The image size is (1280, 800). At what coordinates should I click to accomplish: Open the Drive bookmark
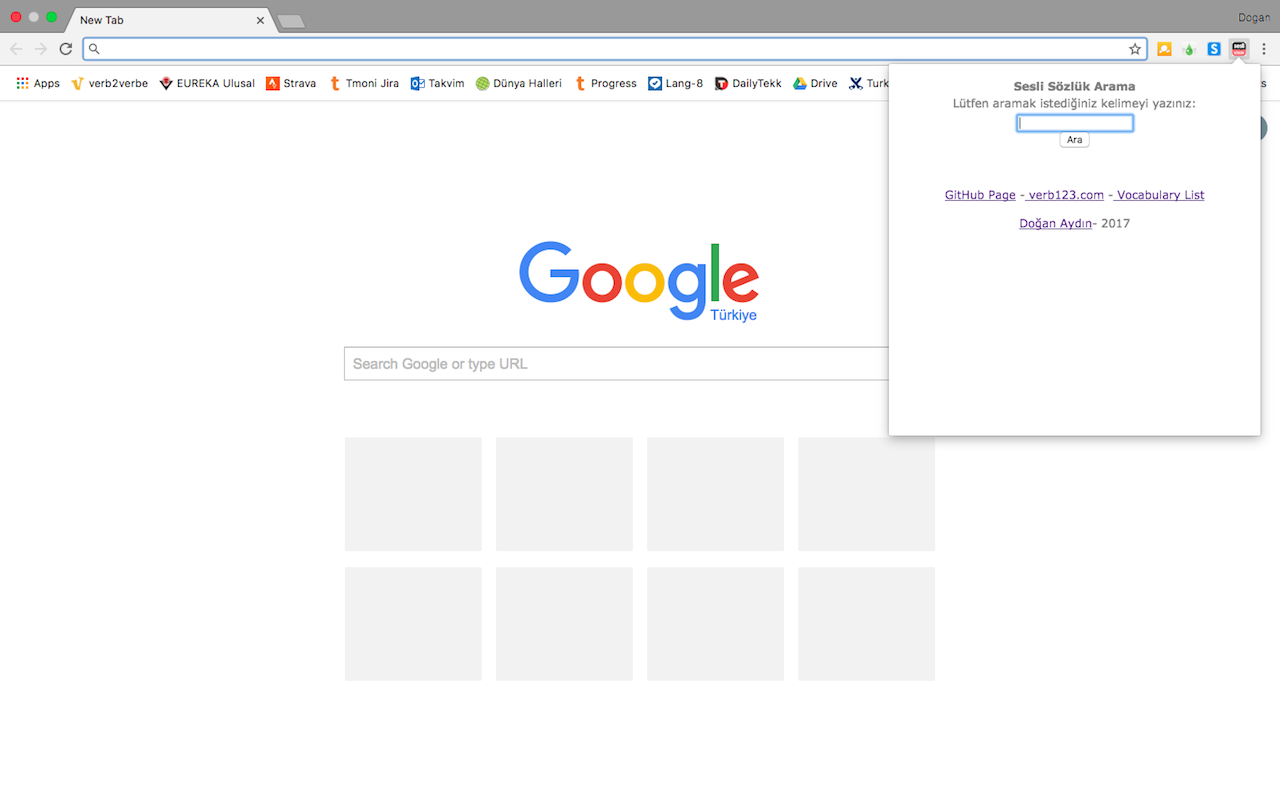pos(815,83)
